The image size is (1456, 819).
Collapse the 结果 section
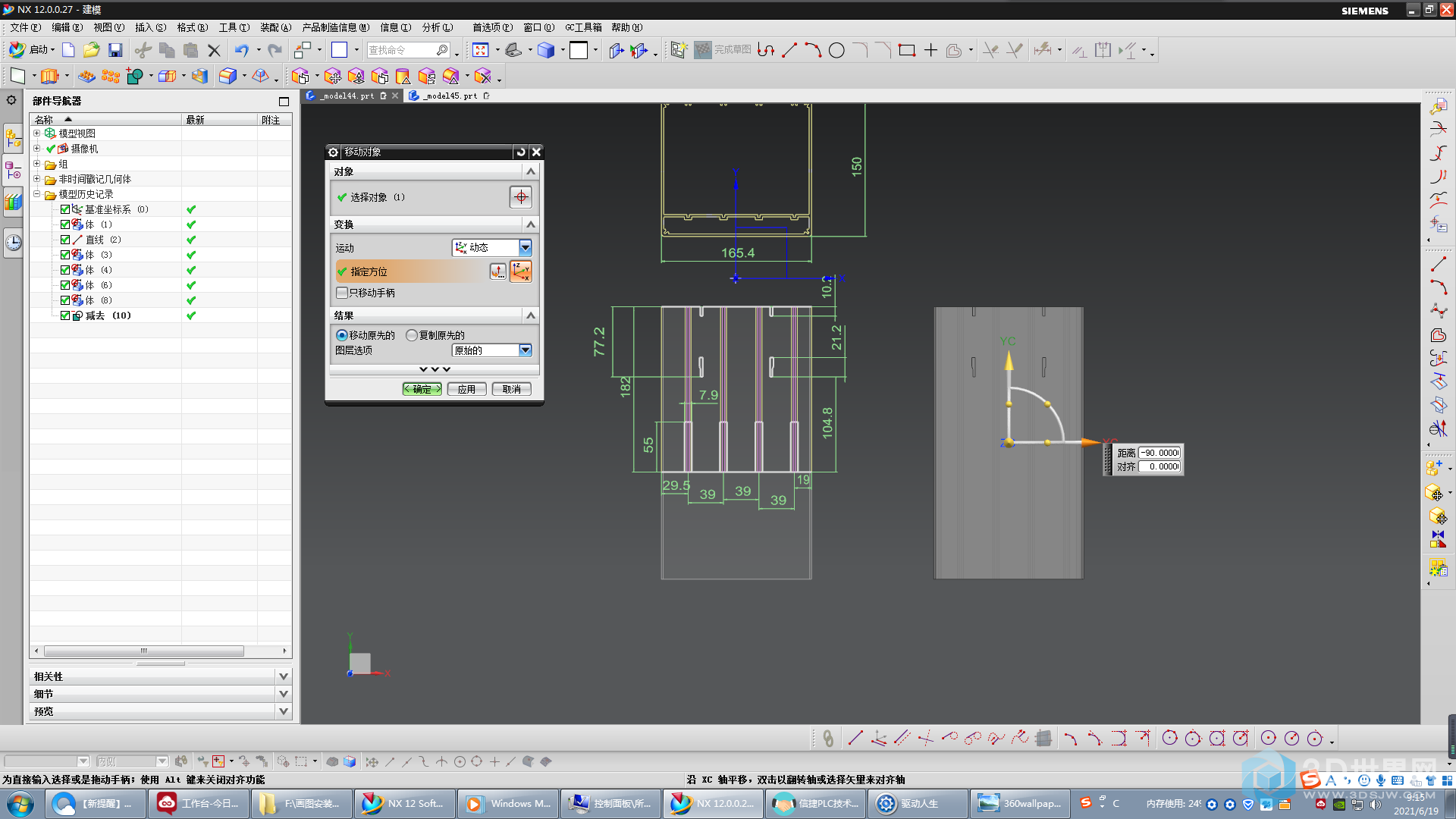[x=531, y=315]
